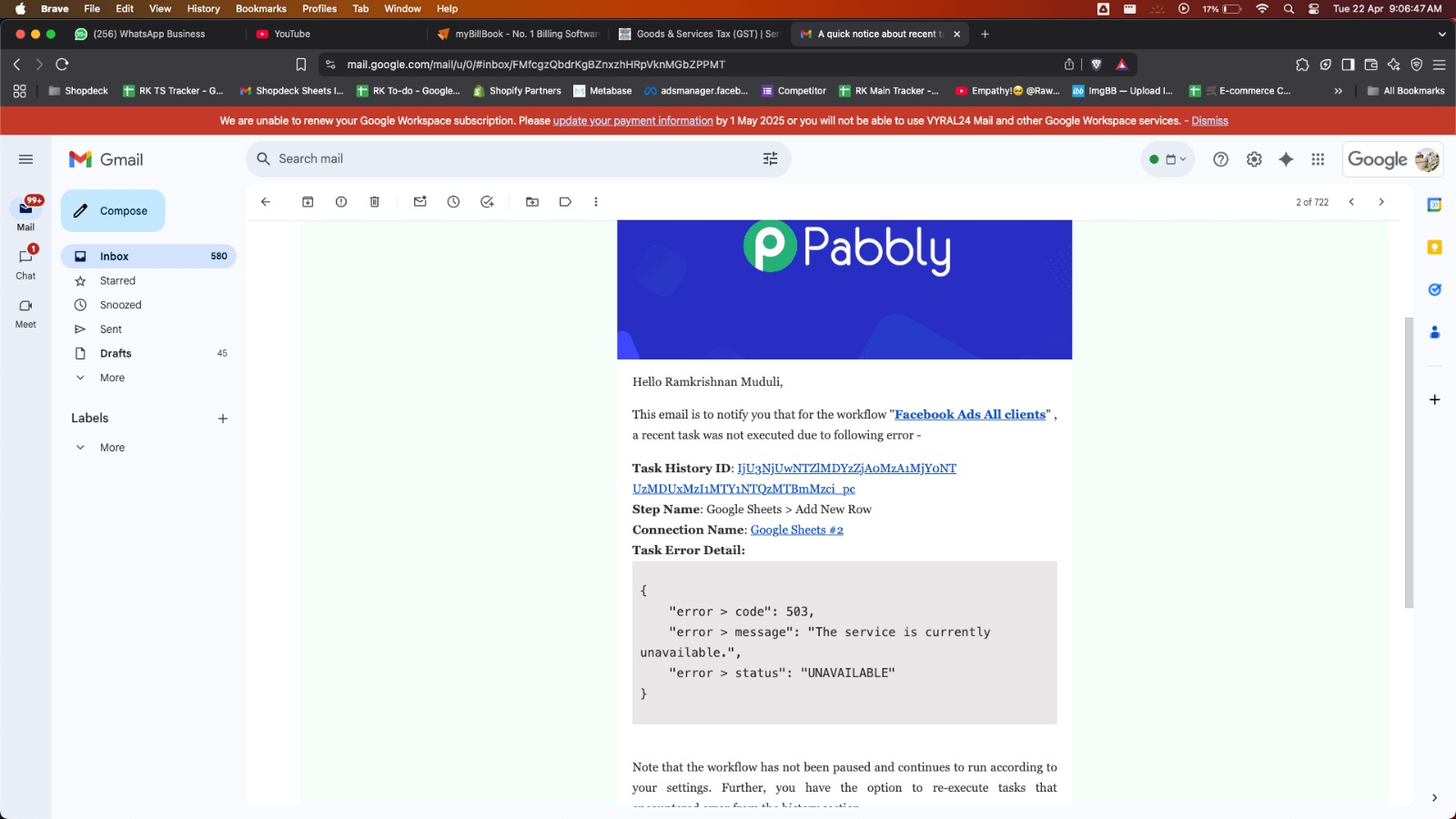1456x819 pixels.
Task: Report this email as spam
Action: click(x=341, y=202)
